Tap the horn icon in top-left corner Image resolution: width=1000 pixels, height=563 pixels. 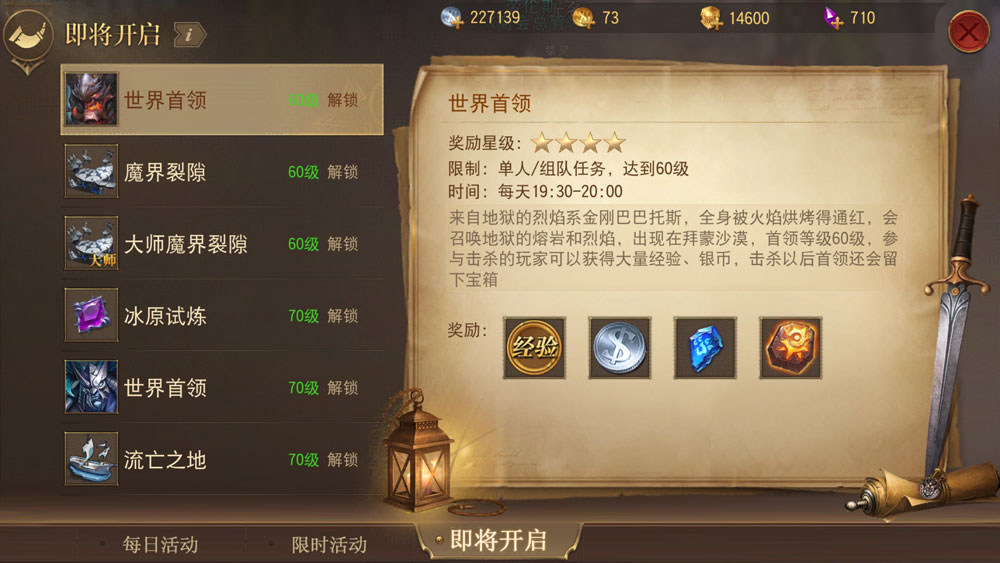point(27,36)
